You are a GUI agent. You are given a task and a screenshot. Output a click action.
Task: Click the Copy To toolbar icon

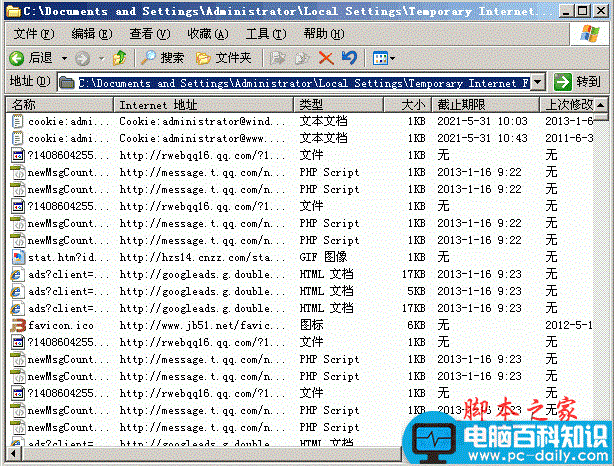[x=302, y=58]
